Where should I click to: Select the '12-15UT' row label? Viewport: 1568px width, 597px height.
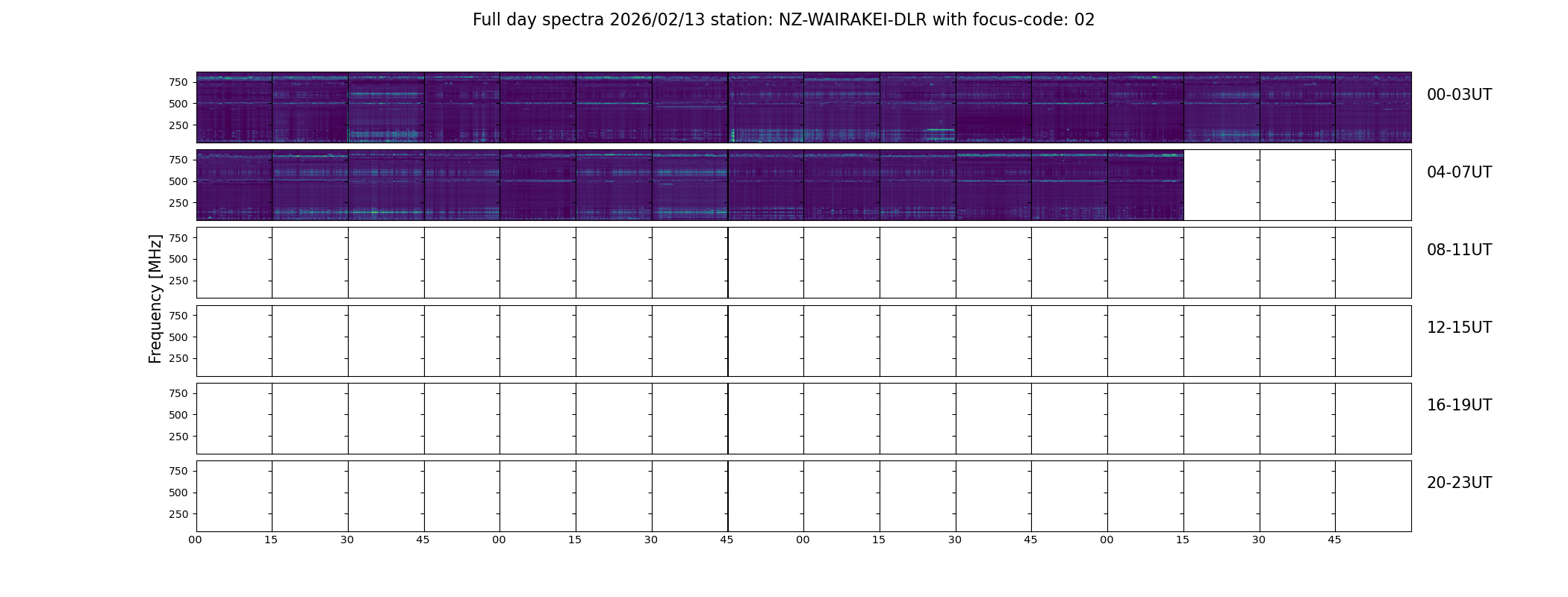1459,328
